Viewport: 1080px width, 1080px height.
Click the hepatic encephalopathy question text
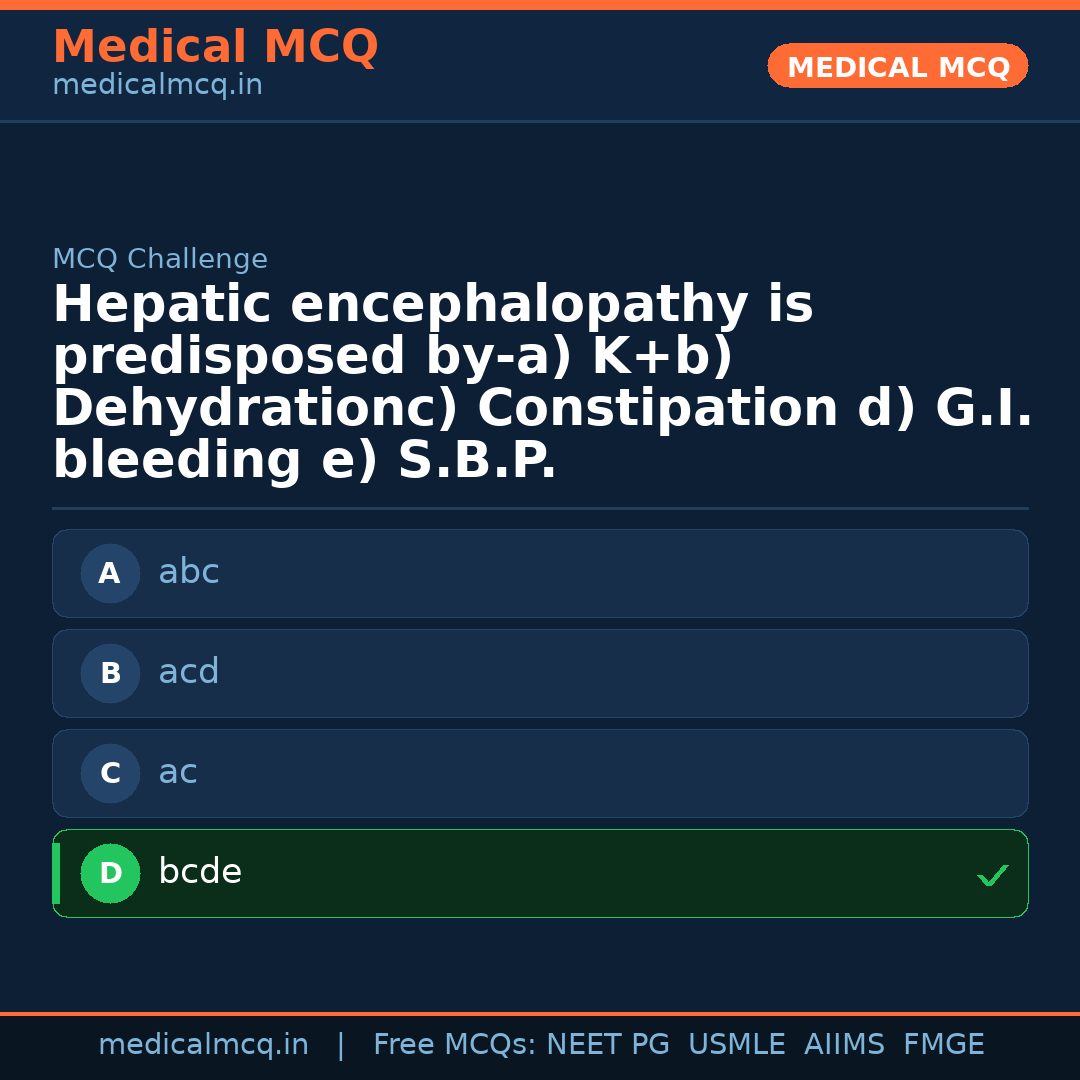540,383
